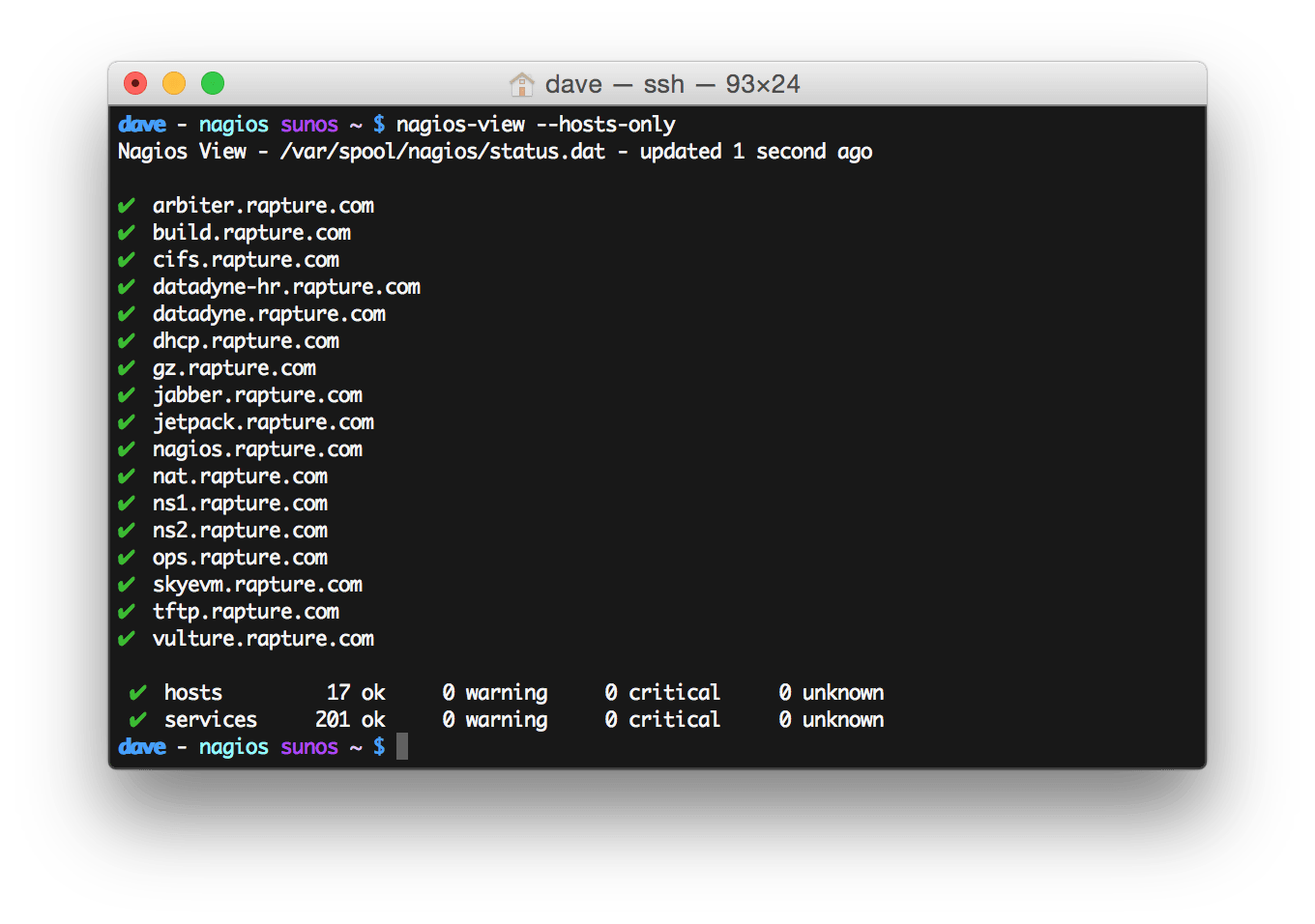This screenshot has height=924, width=1315.
Task: Click the checkmark beside dhcp.rapture.com
Action: click(127, 341)
